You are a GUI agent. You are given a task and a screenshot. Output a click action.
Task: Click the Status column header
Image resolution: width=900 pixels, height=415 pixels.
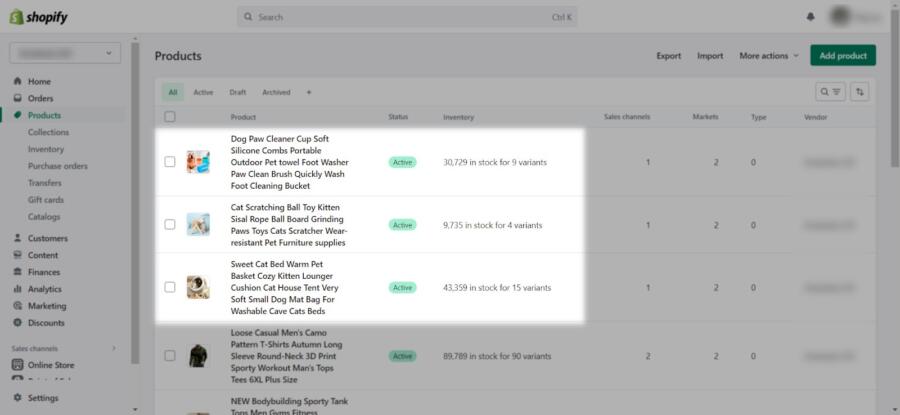pos(398,117)
